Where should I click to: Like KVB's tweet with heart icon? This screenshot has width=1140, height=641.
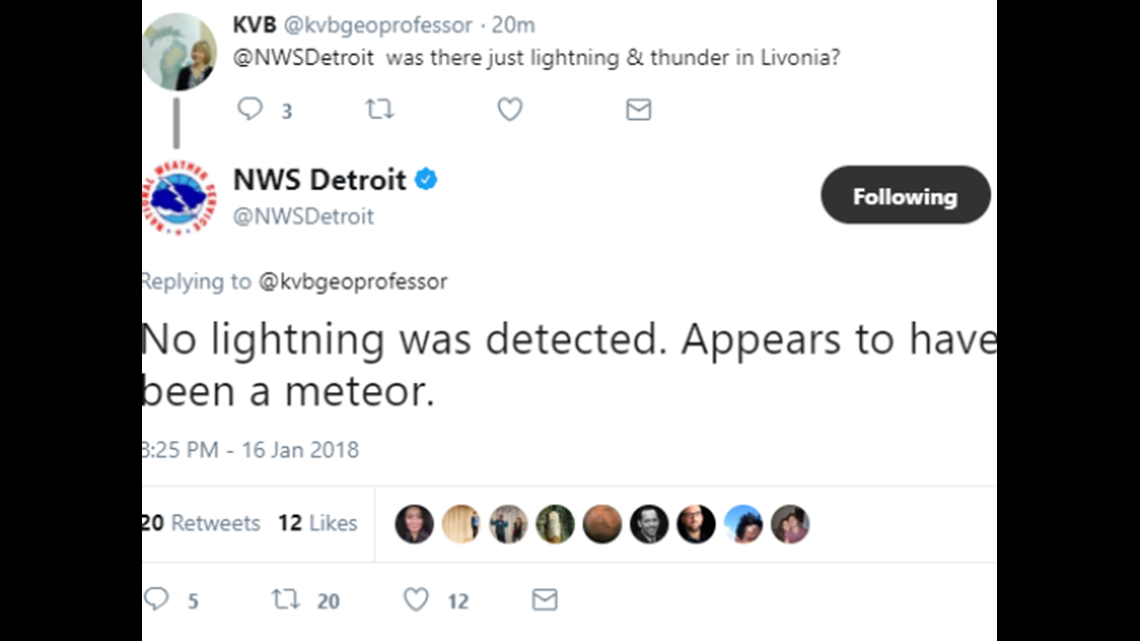510,109
